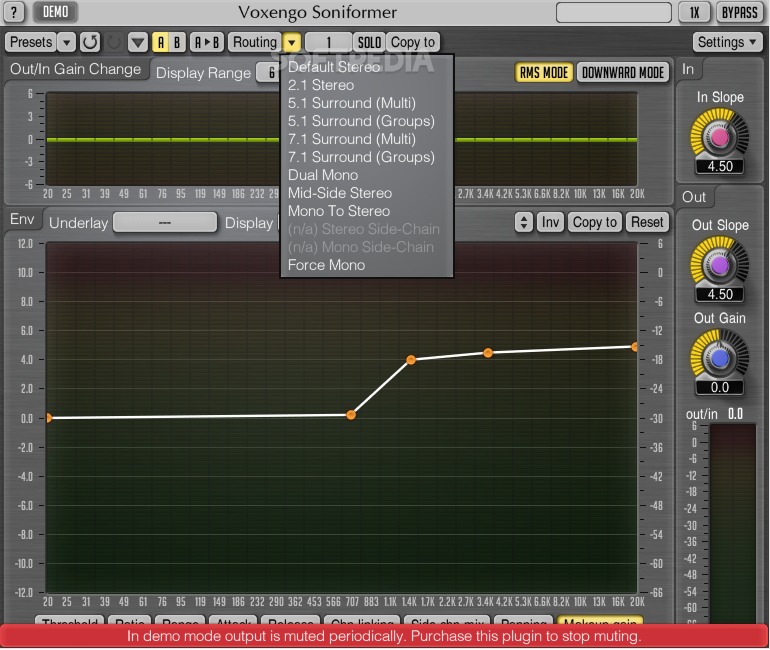
Task: Click the Display Range value selector
Action: tap(269, 73)
